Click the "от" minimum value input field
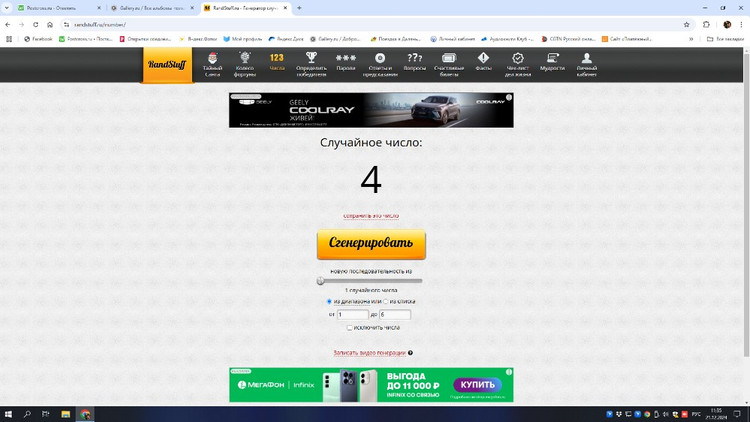The image size is (750, 422). 353,314
